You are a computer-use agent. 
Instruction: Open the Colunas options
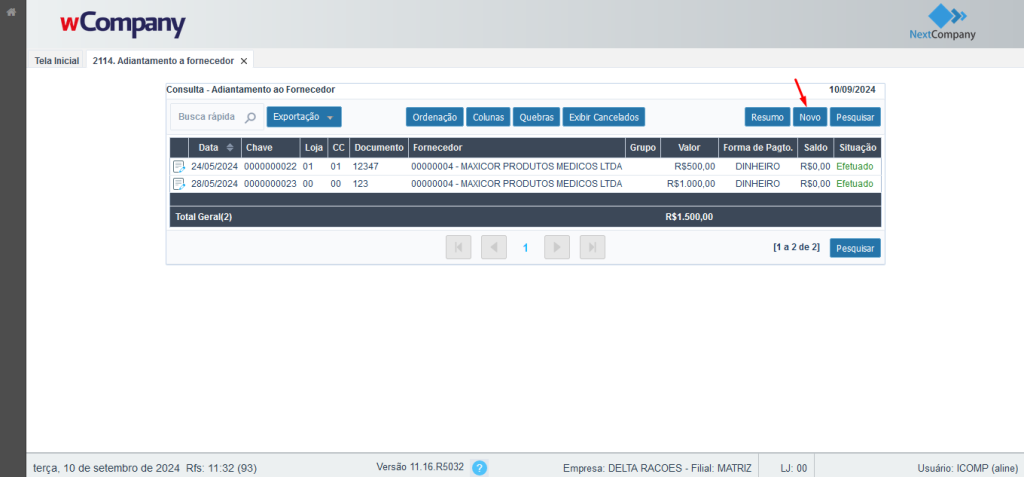pyautogui.click(x=488, y=117)
